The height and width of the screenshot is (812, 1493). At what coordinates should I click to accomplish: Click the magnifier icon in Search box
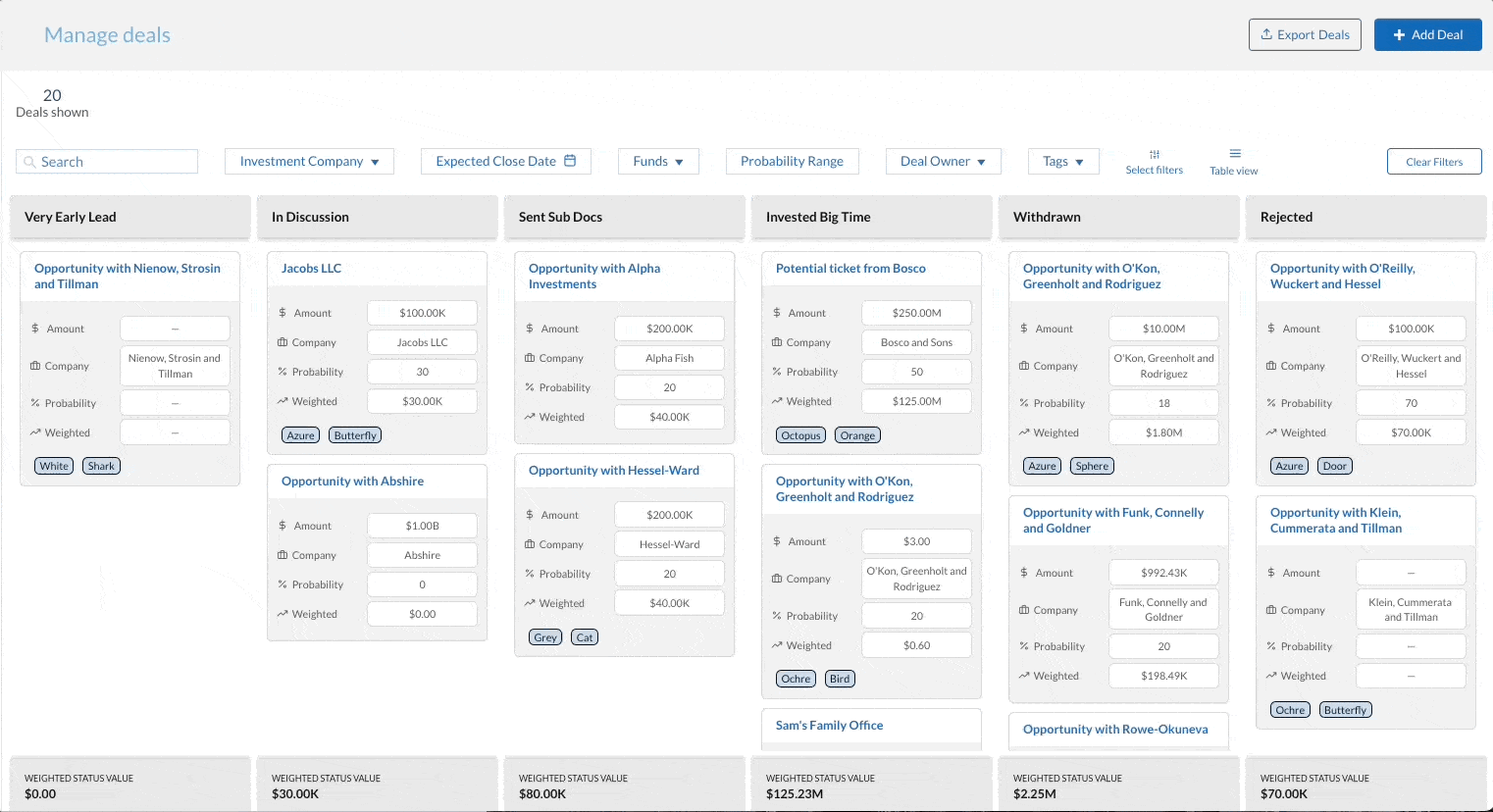[x=30, y=162]
